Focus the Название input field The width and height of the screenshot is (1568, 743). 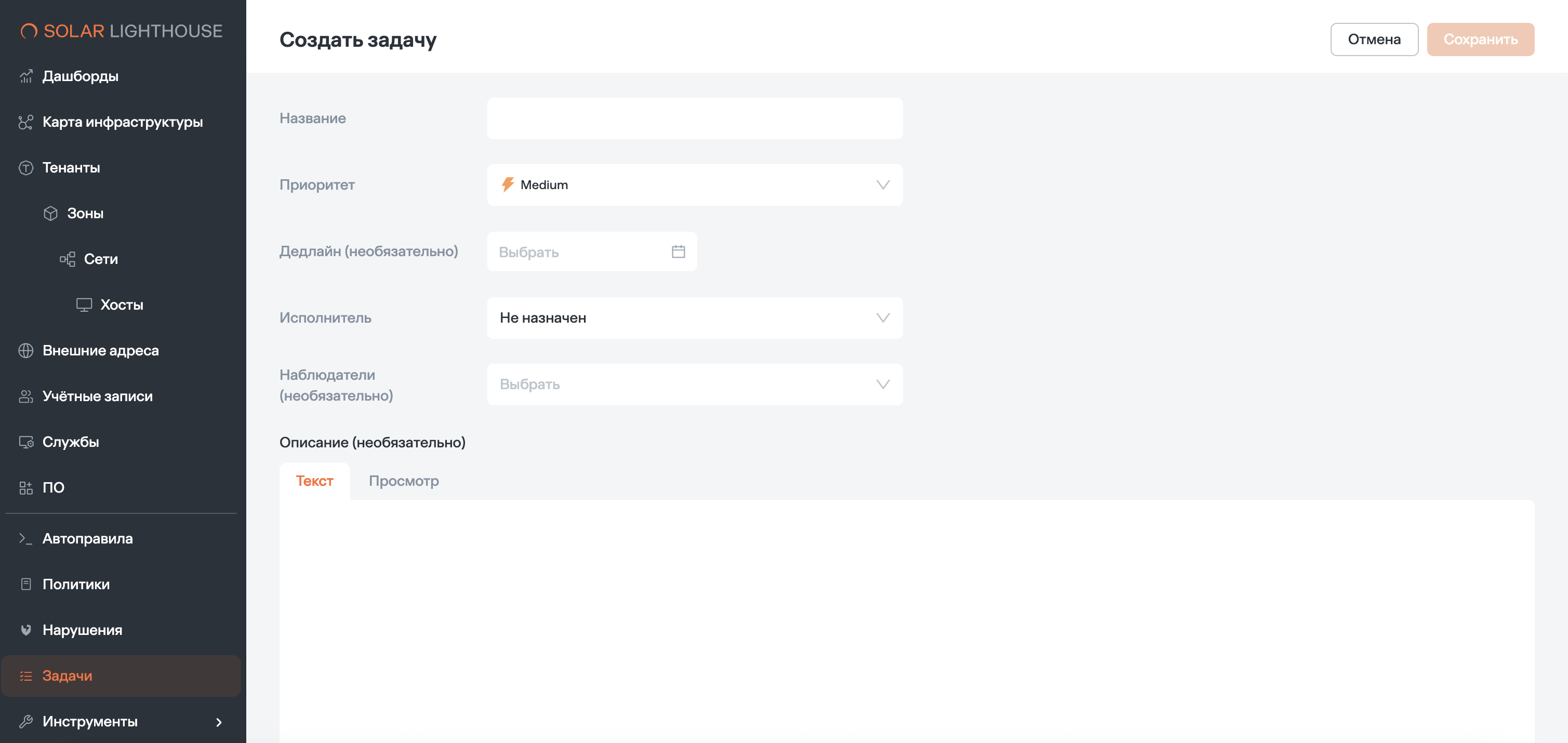click(x=695, y=118)
